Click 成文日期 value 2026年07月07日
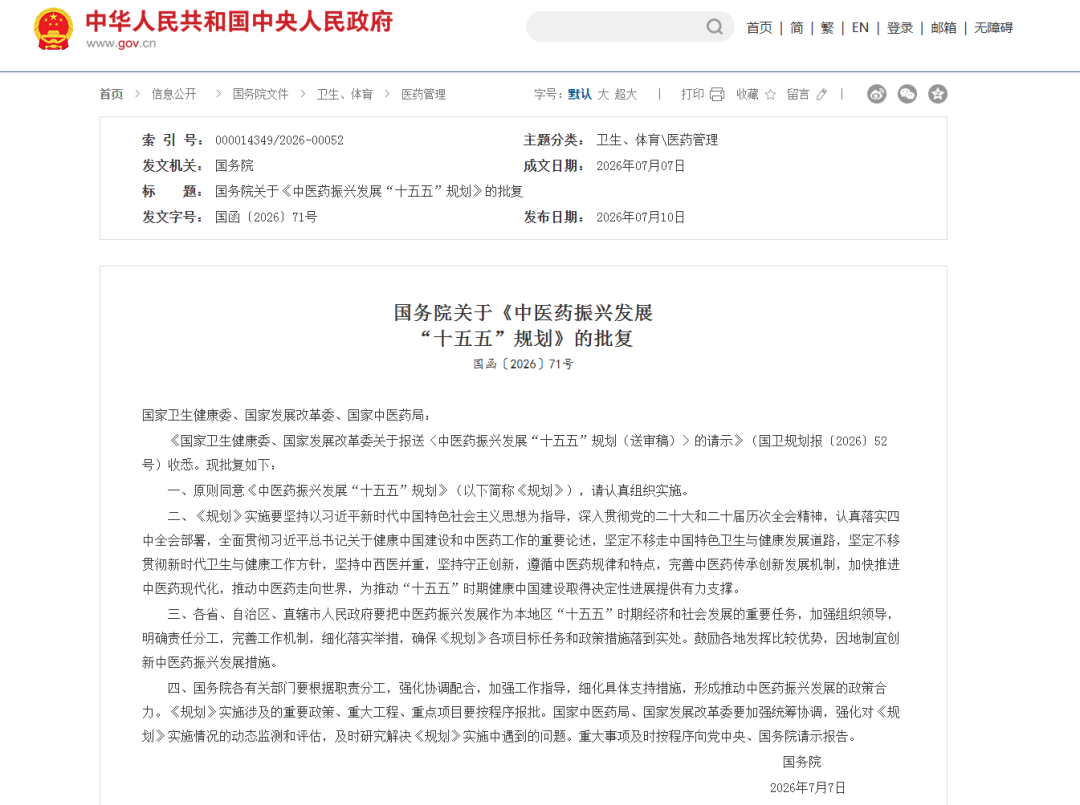 click(640, 166)
